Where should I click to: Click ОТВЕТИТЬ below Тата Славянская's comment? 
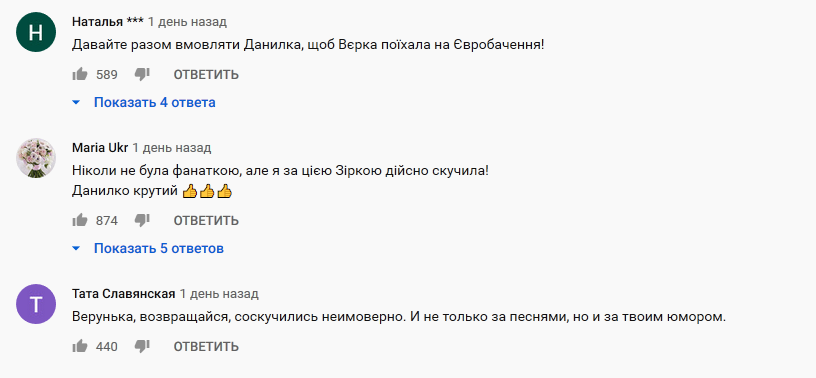pos(206,347)
